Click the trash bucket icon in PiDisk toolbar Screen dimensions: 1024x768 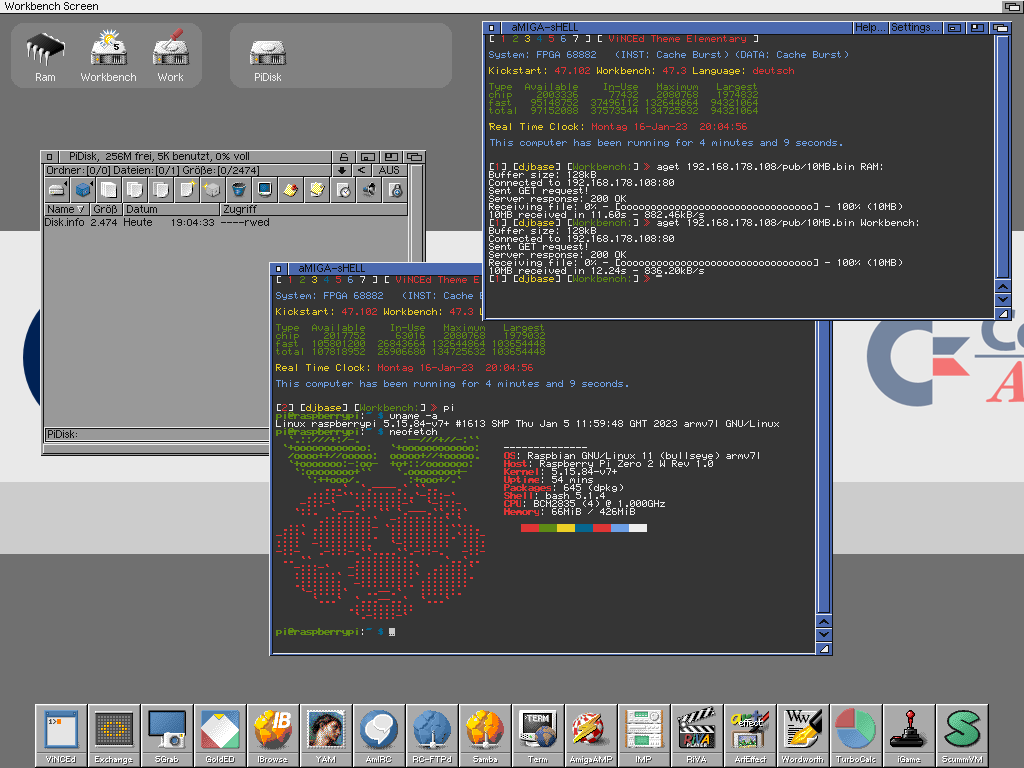point(239,190)
